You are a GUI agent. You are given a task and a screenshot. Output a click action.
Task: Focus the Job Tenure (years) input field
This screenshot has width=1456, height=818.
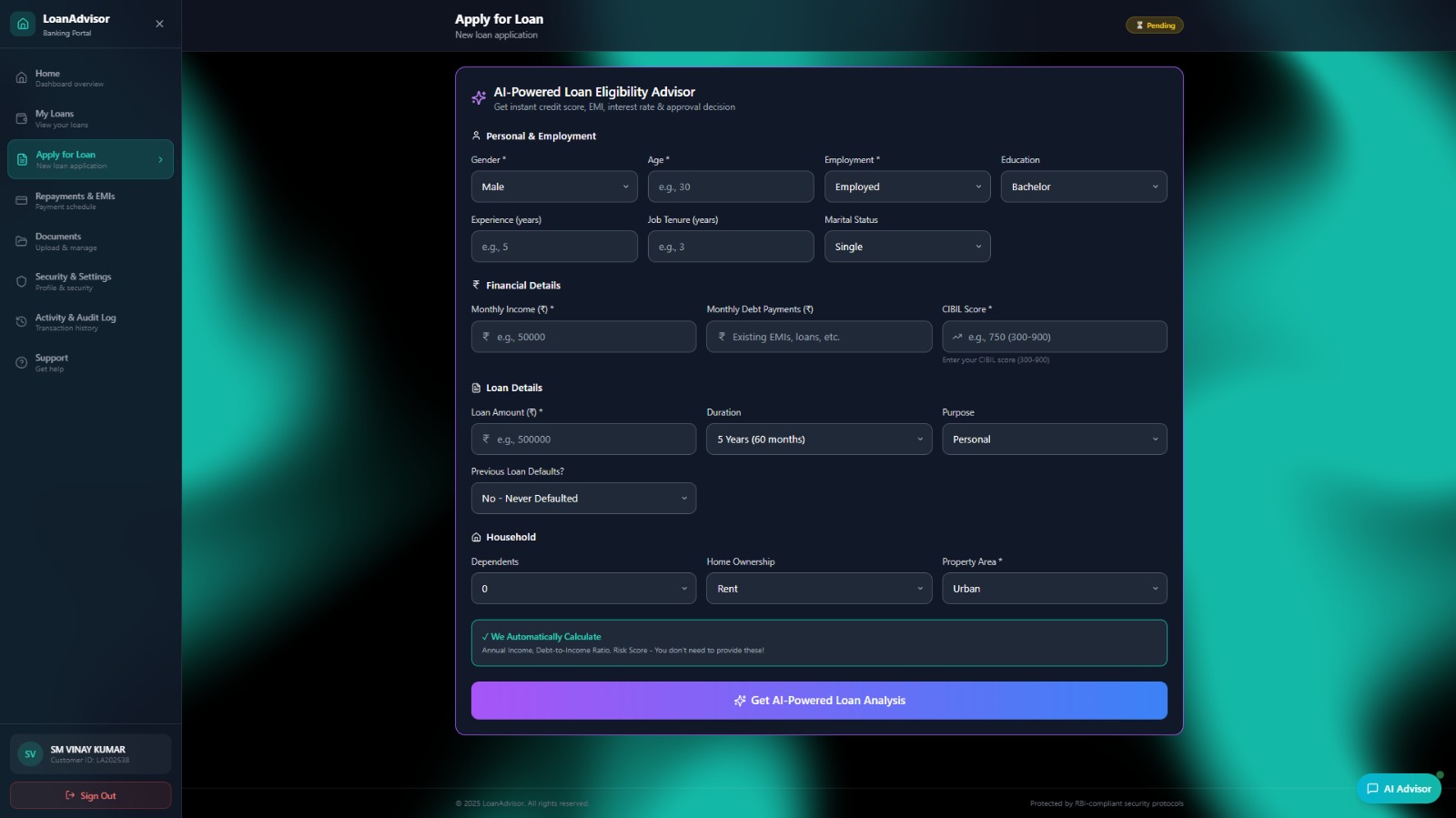click(731, 247)
